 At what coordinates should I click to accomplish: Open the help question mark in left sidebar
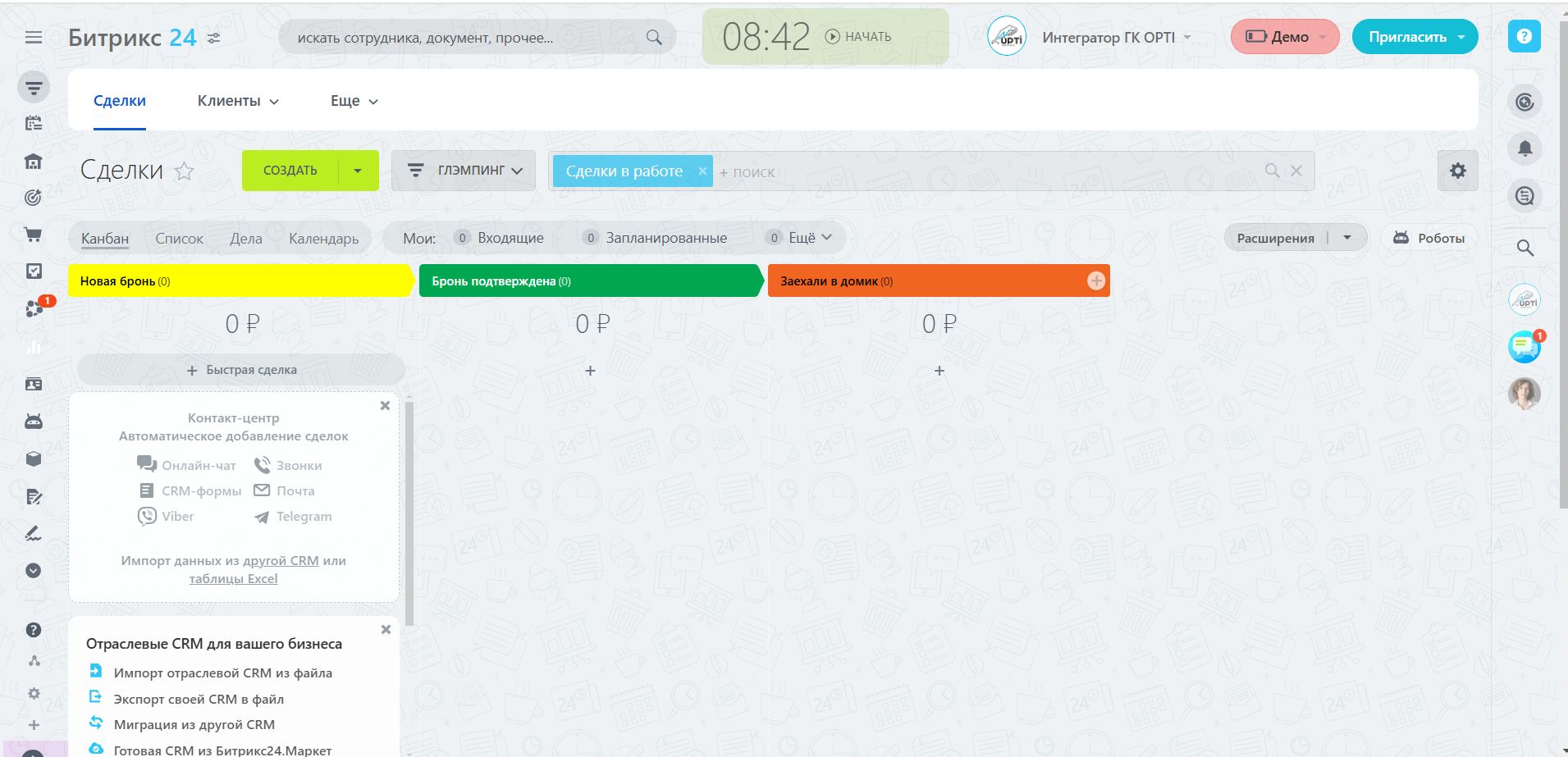[34, 630]
